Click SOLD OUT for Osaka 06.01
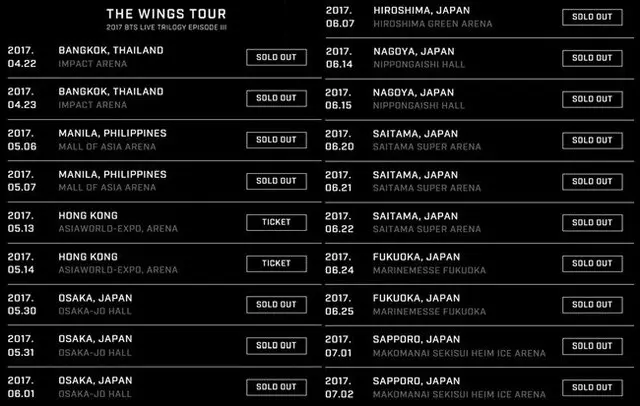Image resolution: width=640 pixels, height=406 pixels. coord(276,387)
